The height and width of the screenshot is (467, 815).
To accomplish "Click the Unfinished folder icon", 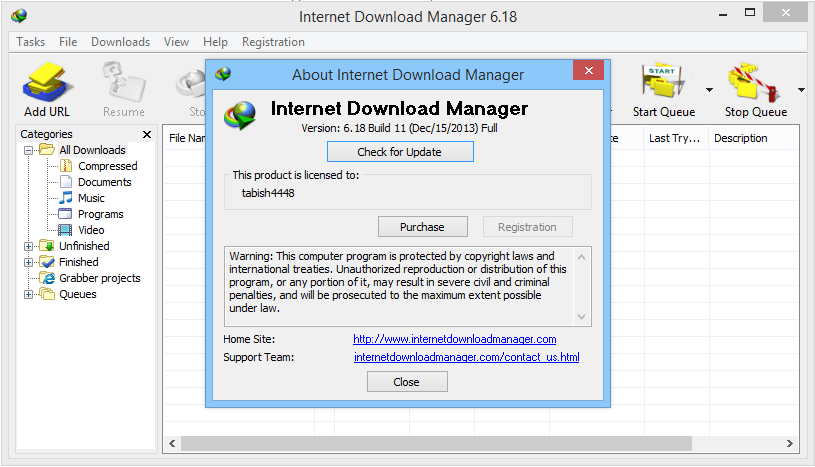I will [x=47, y=246].
